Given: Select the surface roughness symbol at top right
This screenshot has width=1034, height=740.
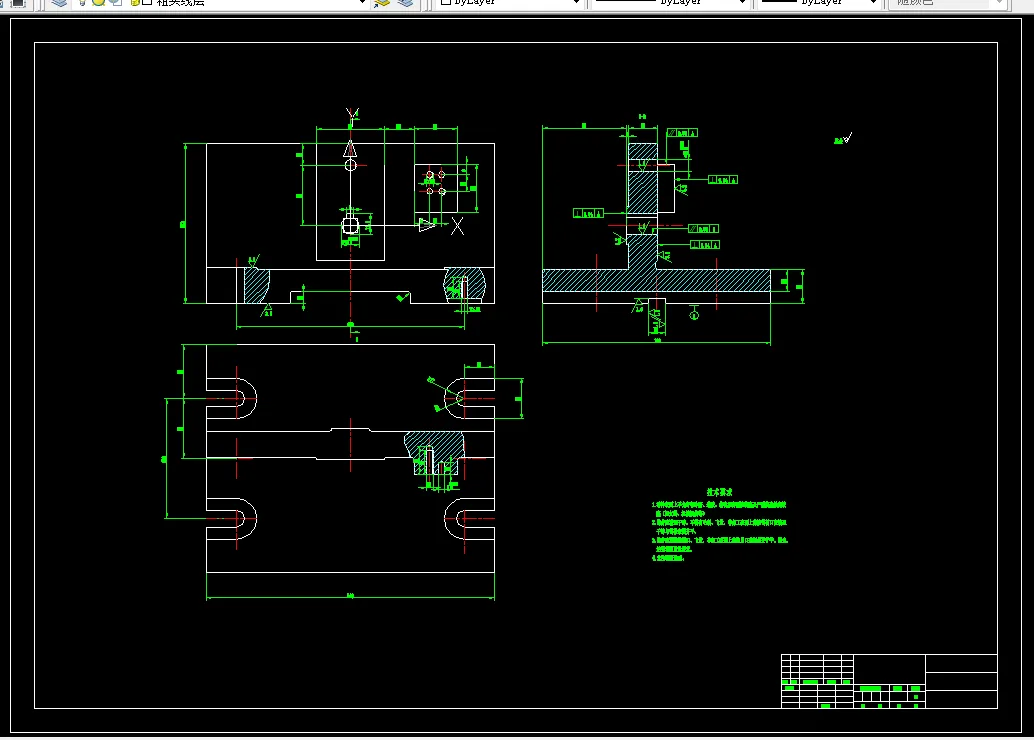Looking at the screenshot, I should pos(843,139).
